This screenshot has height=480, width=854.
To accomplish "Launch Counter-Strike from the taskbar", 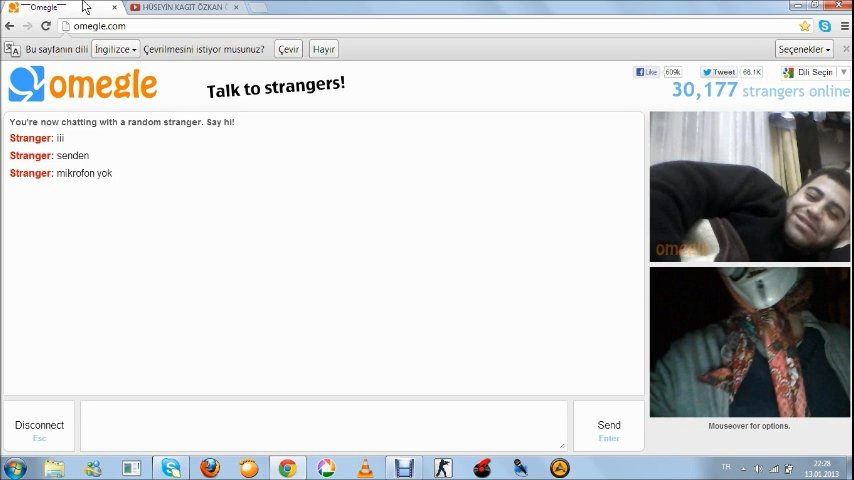I will 443,468.
